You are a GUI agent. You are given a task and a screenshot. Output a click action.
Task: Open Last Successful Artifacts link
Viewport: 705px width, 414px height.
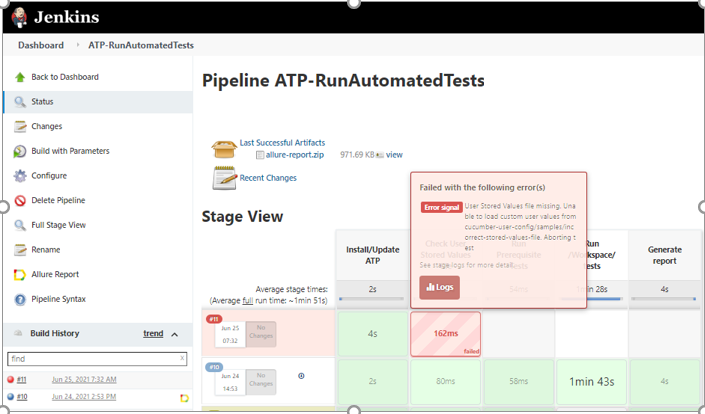pyautogui.click(x=282, y=142)
